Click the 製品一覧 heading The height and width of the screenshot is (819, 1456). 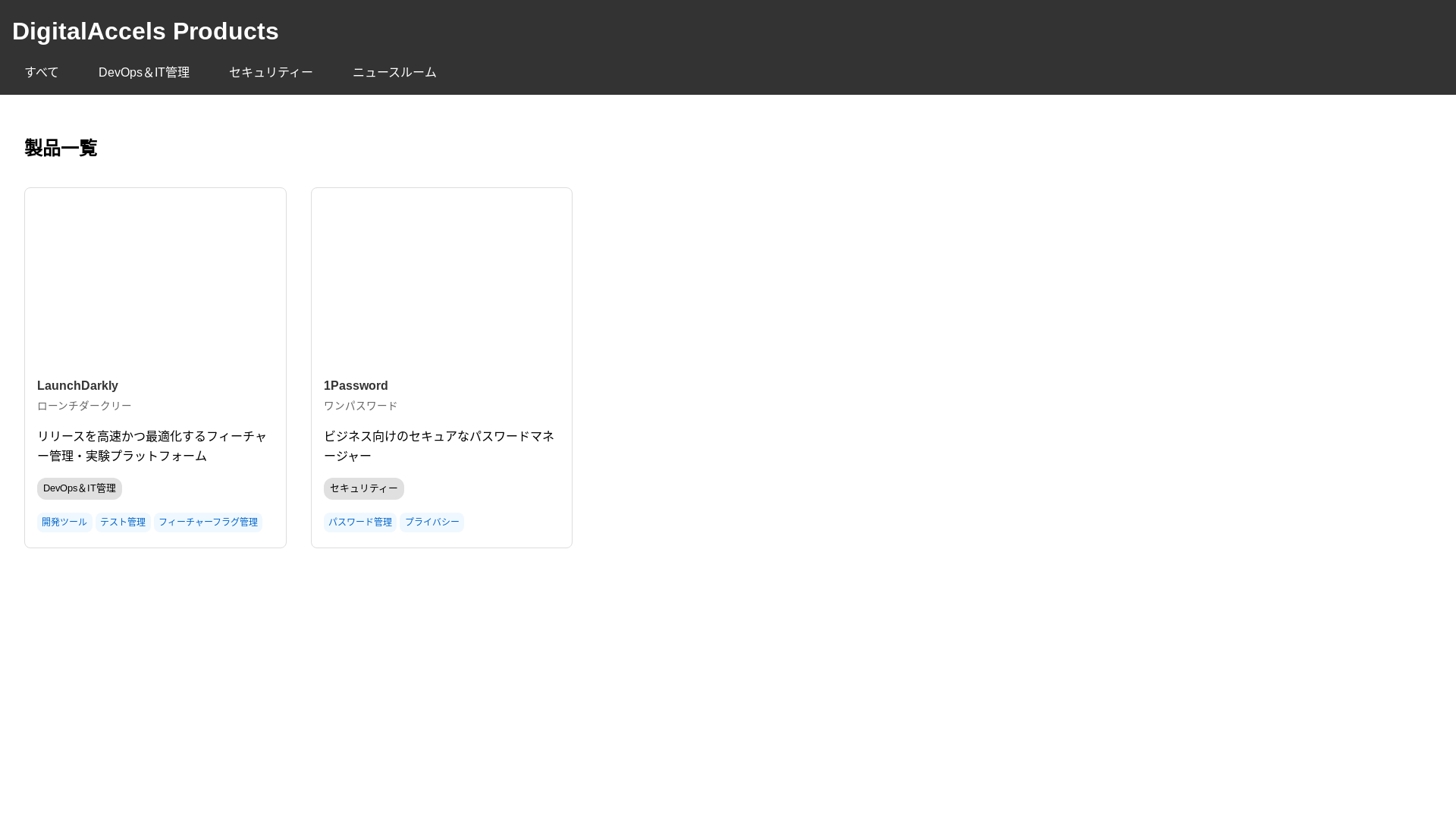pos(61,148)
